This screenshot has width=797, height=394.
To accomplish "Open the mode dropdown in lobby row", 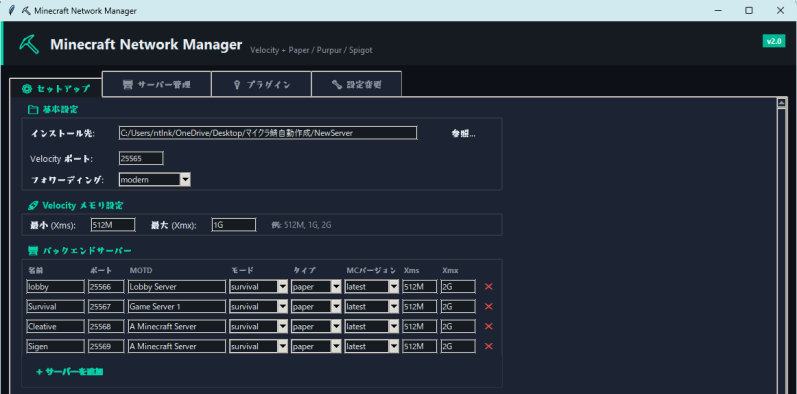I will point(283,287).
